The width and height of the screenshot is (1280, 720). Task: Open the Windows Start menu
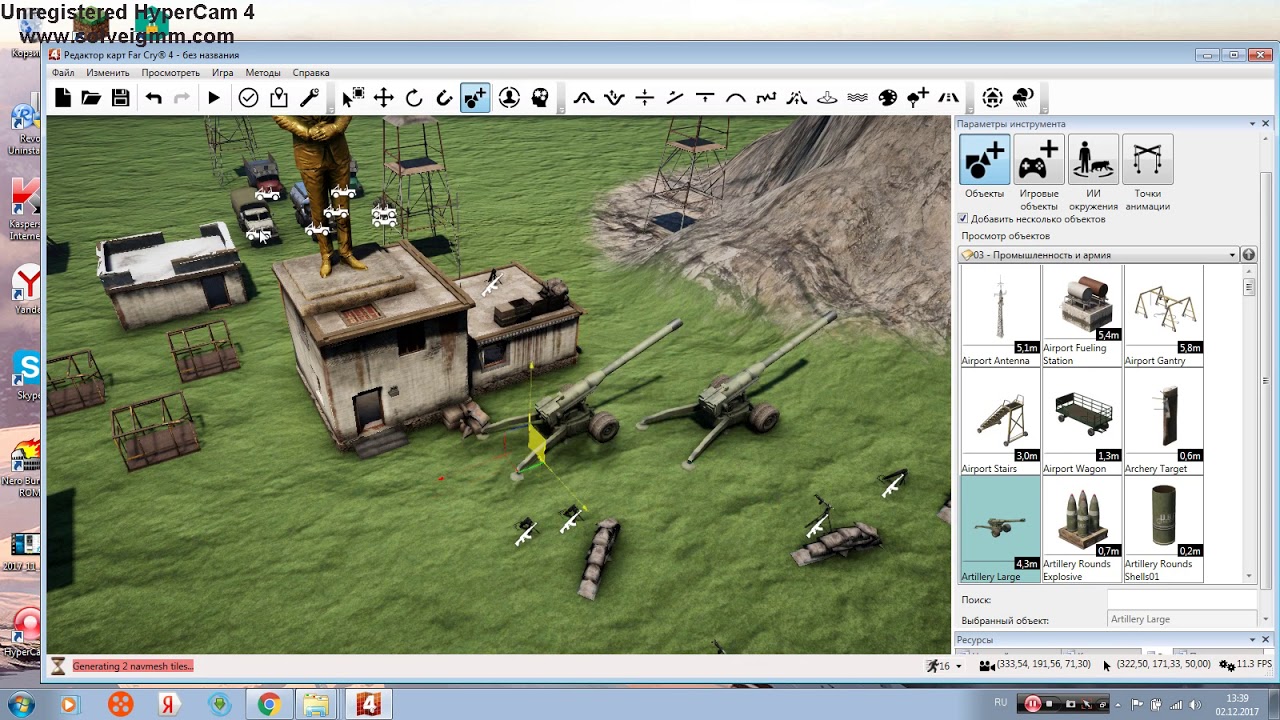point(21,704)
